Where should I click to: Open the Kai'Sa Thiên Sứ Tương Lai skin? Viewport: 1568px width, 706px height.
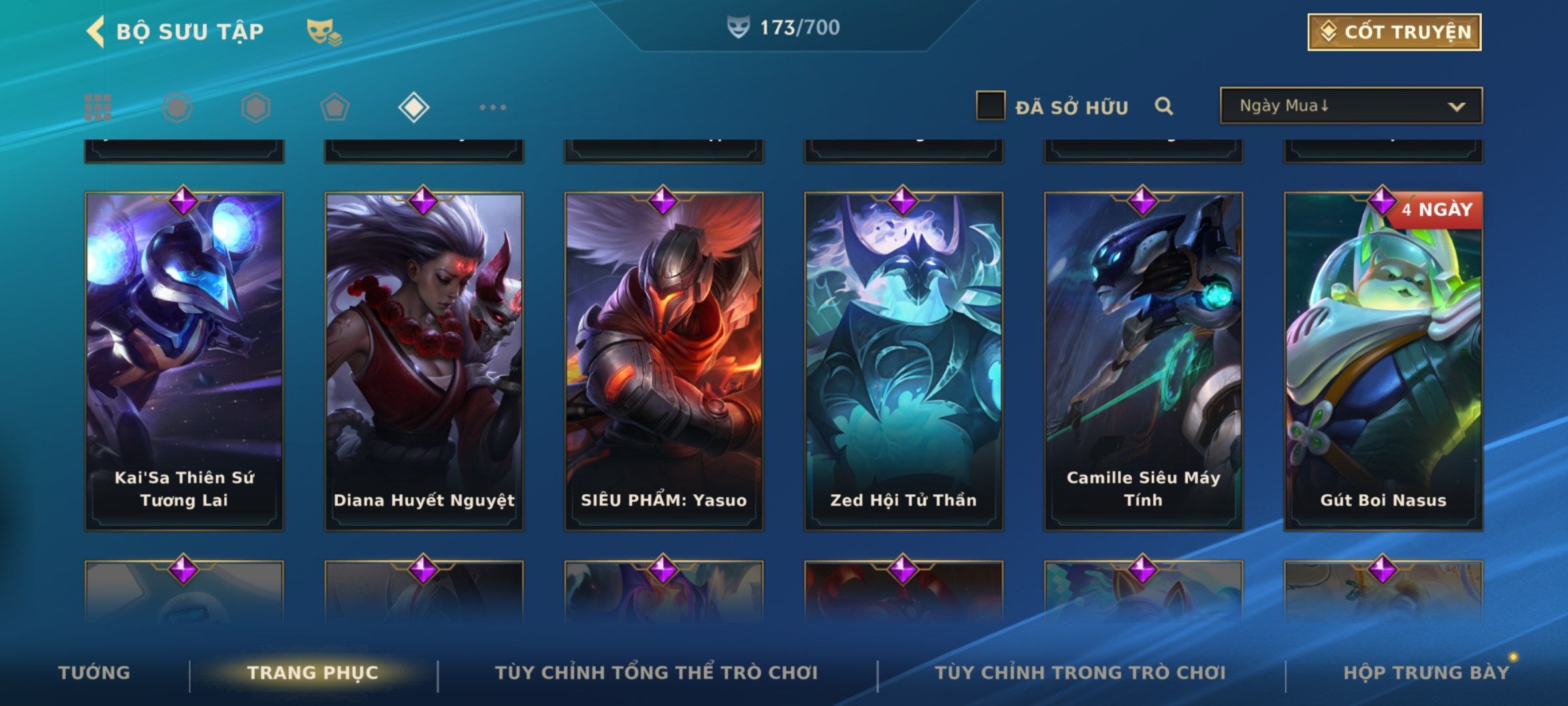pyautogui.click(x=184, y=361)
